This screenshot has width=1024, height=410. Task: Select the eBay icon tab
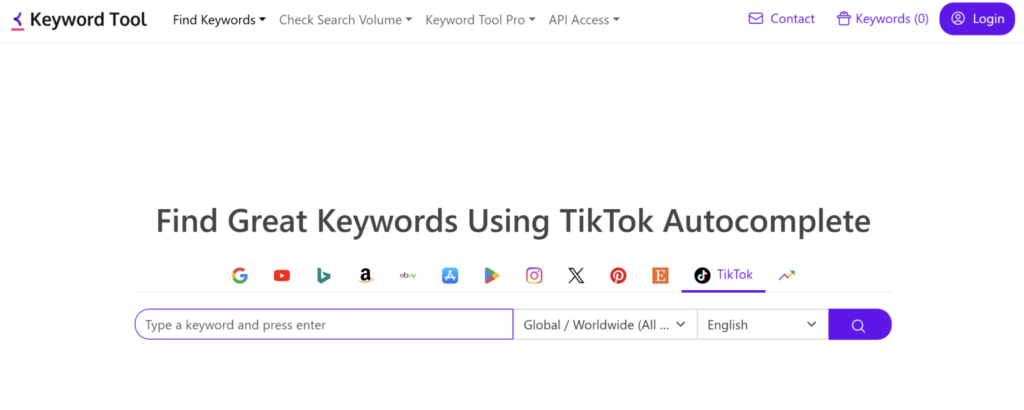tap(408, 276)
